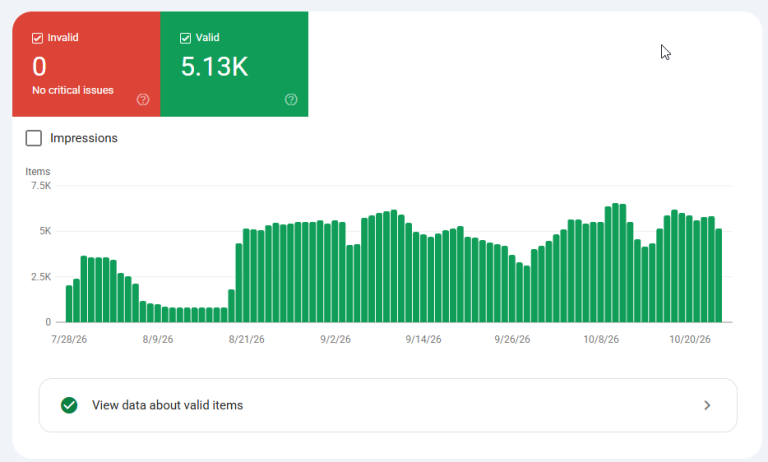
Task: Click the 5.13K valid count
Action: pos(215,67)
